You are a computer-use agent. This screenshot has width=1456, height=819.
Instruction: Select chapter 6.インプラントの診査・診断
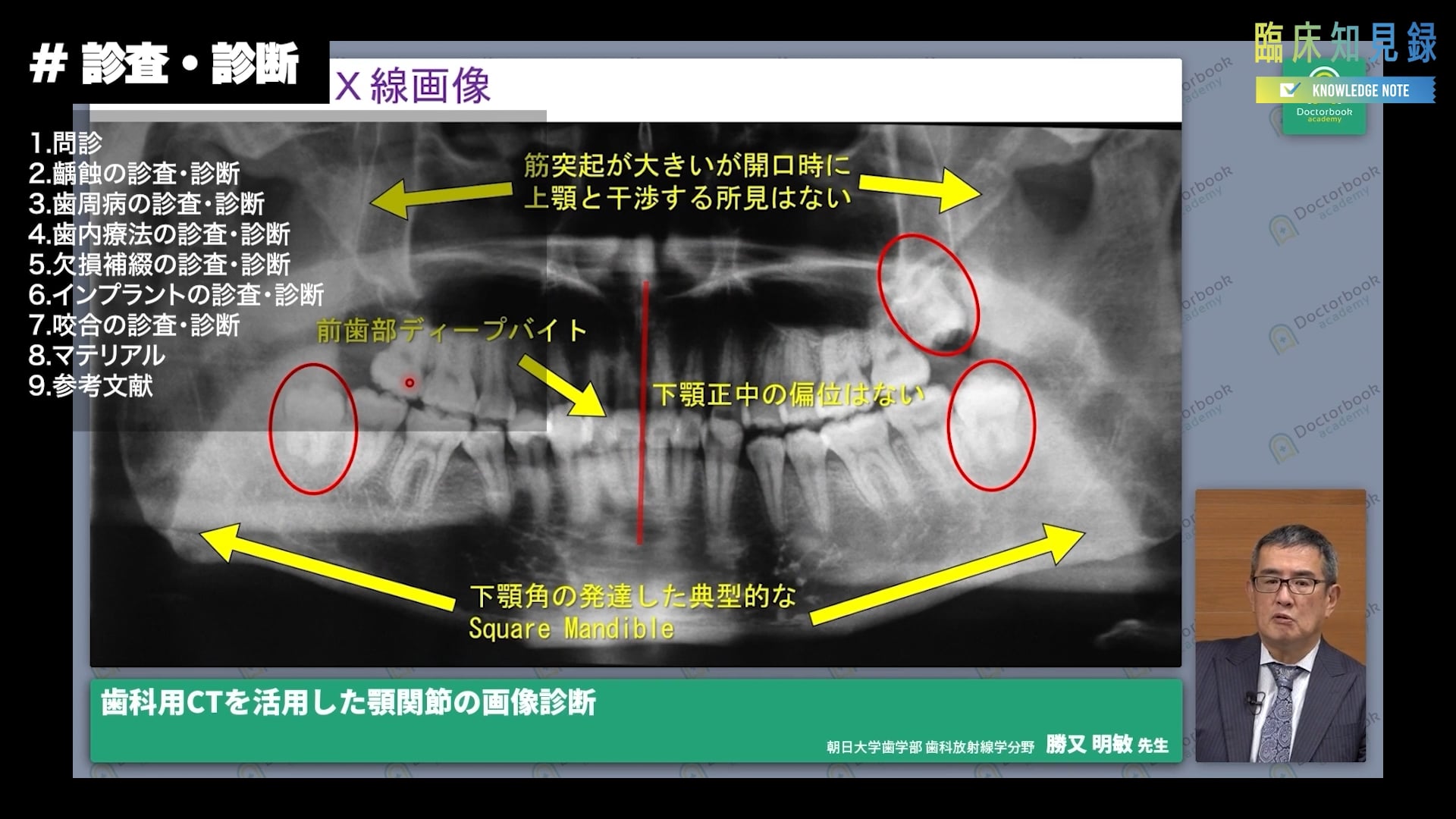tap(176, 295)
